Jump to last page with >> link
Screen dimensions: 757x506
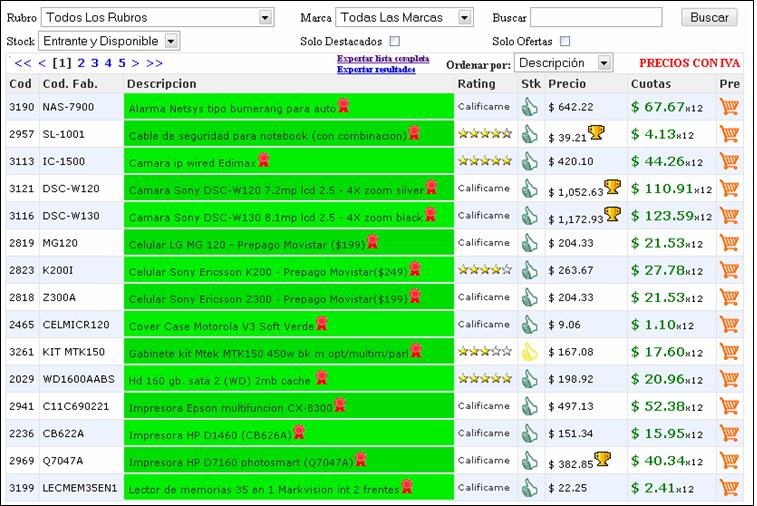[154, 63]
